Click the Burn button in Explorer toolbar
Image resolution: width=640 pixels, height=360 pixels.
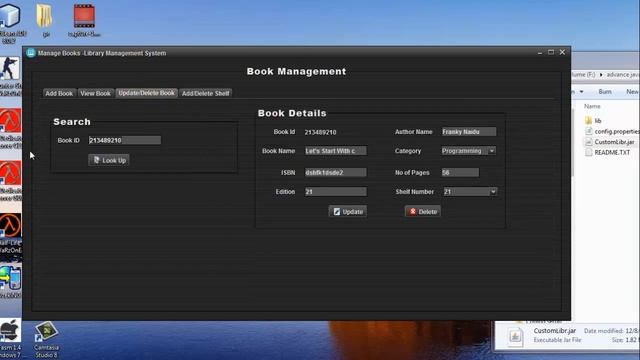coord(605,92)
